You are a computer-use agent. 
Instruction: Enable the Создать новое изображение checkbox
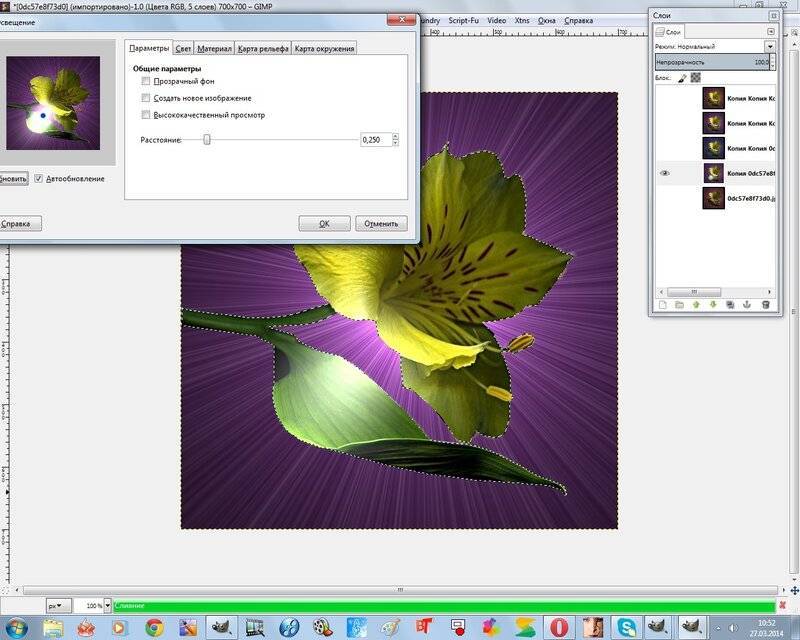pyautogui.click(x=146, y=98)
